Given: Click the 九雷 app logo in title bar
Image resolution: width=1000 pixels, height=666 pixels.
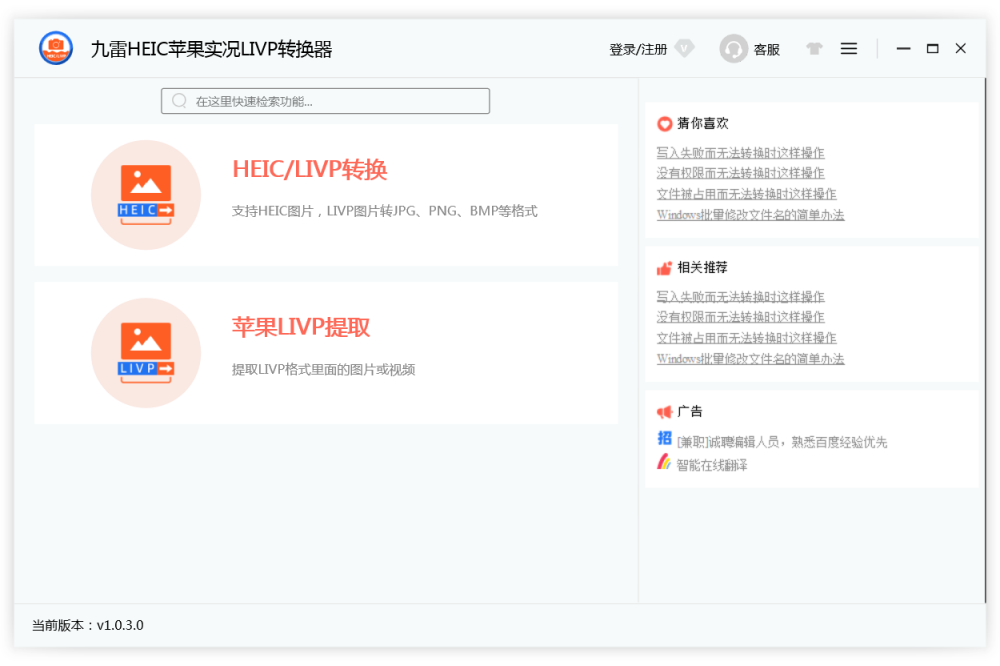Looking at the screenshot, I should 56,48.
